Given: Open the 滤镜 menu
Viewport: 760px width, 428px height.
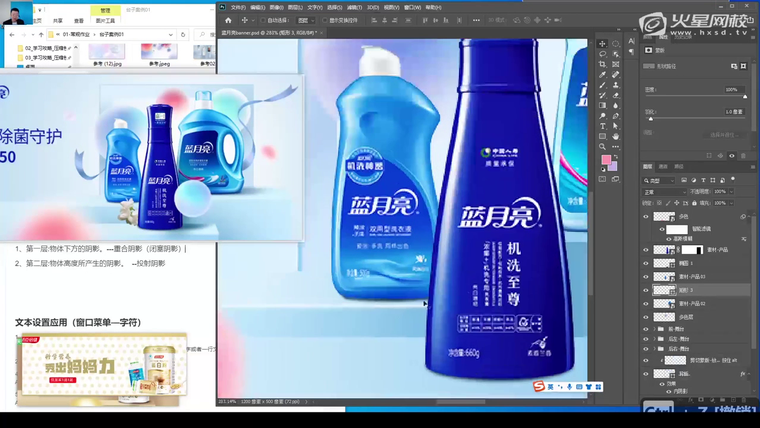Looking at the screenshot, I should pyautogui.click(x=352, y=7).
